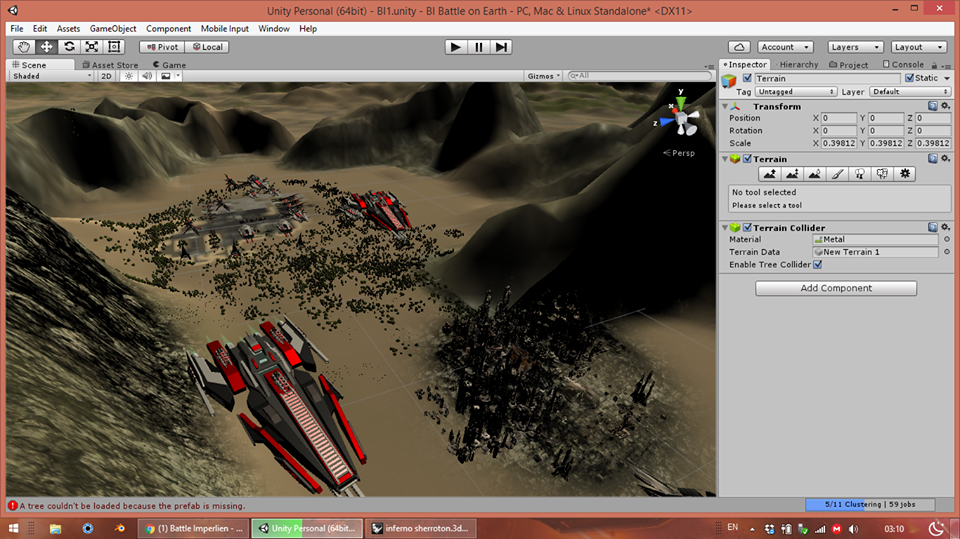
Task: Open the Inspector panel options menu
Action: (x=947, y=65)
